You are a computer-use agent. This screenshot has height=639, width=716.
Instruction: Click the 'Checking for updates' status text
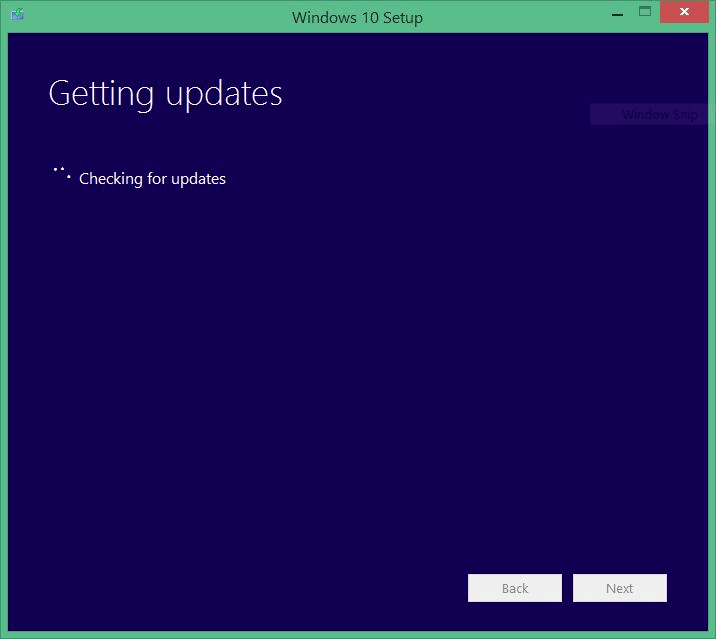click(152, 179)
